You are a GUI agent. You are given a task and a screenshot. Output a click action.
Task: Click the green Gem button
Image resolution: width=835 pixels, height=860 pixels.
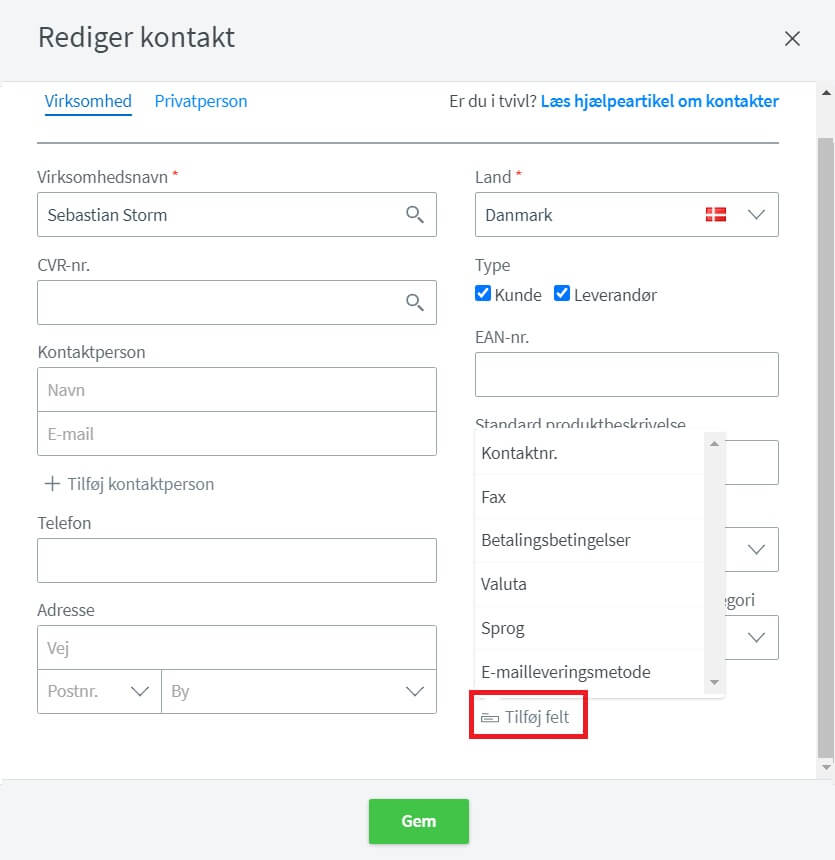[x=419, y=821]
